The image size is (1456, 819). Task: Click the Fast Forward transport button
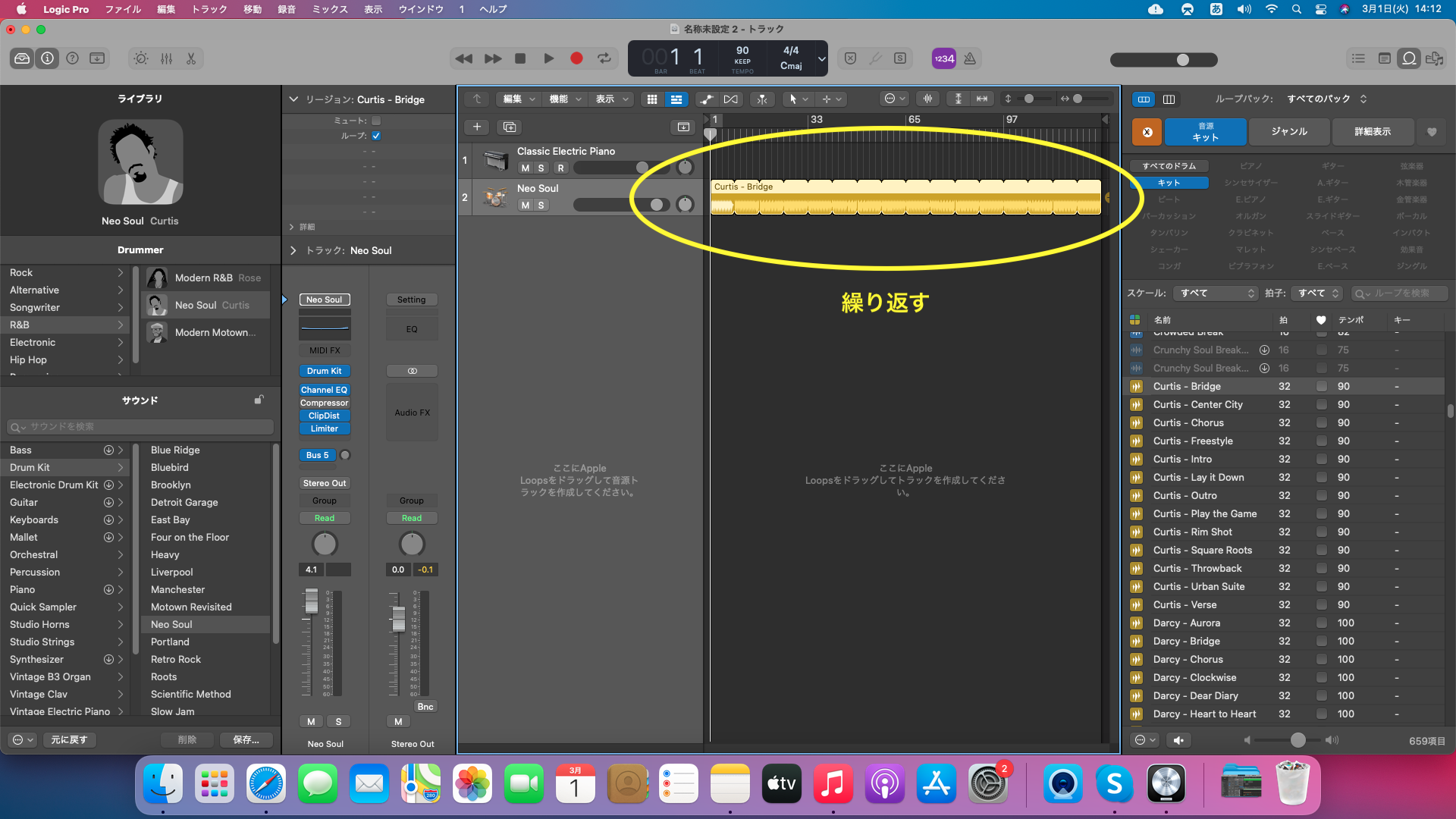(x=493, y=58)
